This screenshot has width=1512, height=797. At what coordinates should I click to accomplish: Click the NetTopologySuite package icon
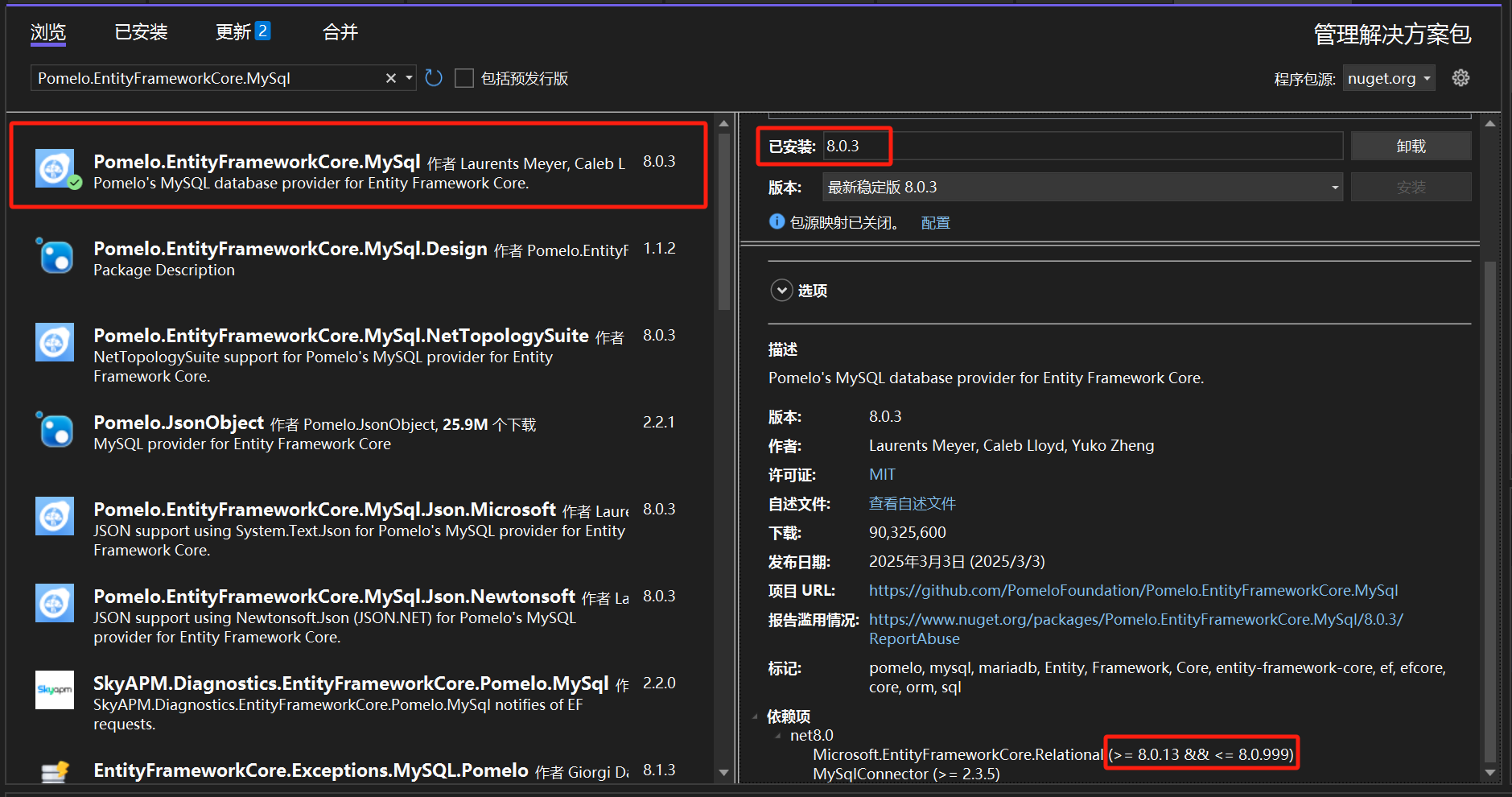55,342
